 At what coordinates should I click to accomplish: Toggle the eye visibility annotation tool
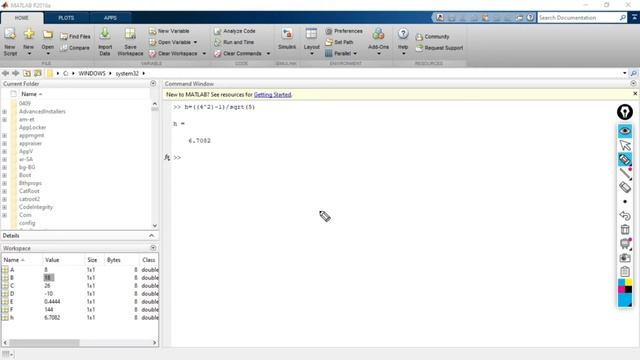click(x=625, y=131)
